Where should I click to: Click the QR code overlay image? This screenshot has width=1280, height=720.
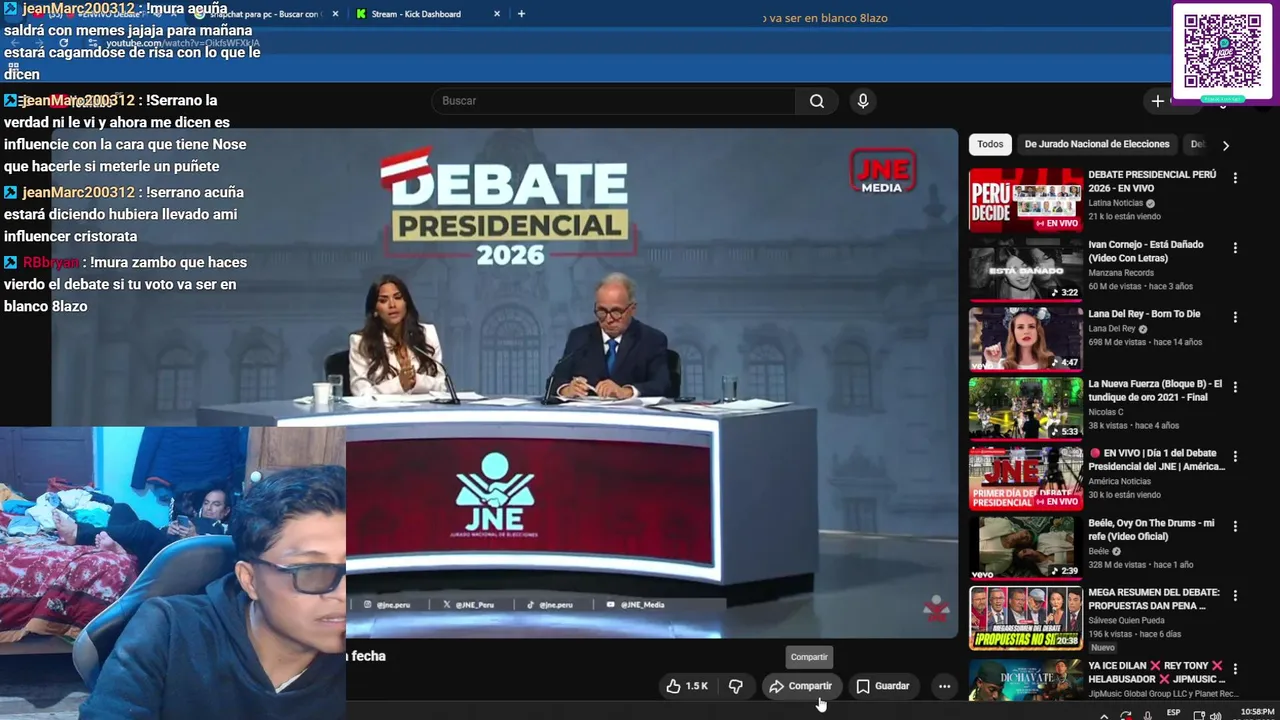[x=1222, y=52]
